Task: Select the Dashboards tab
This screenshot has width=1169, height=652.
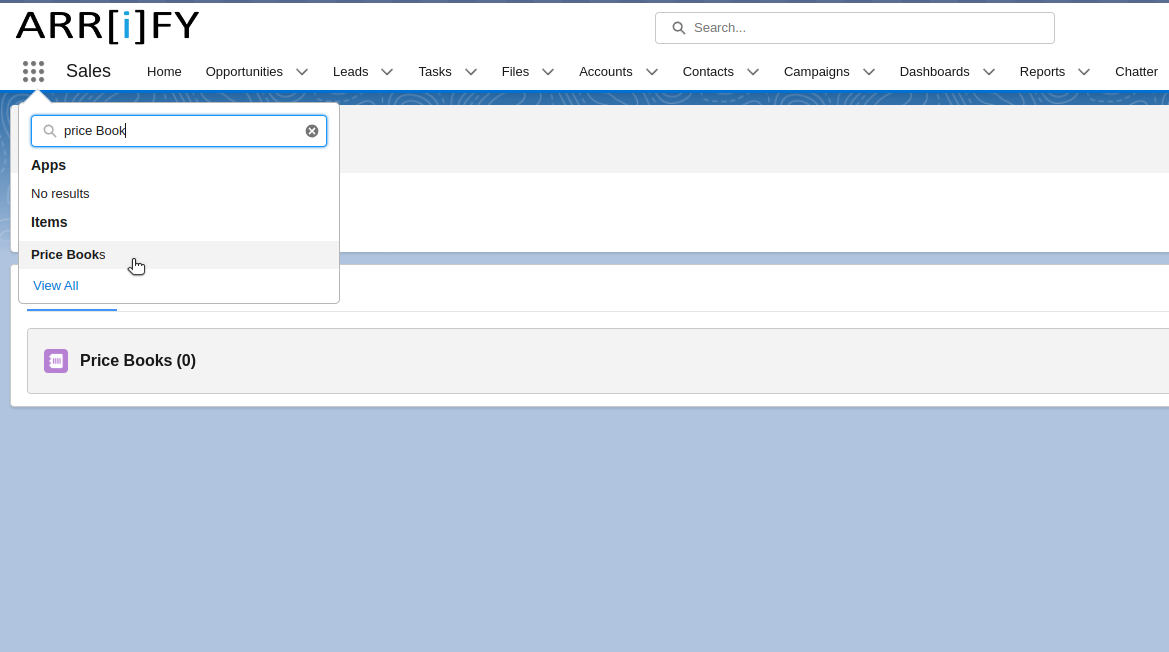Action: [934, 71]
